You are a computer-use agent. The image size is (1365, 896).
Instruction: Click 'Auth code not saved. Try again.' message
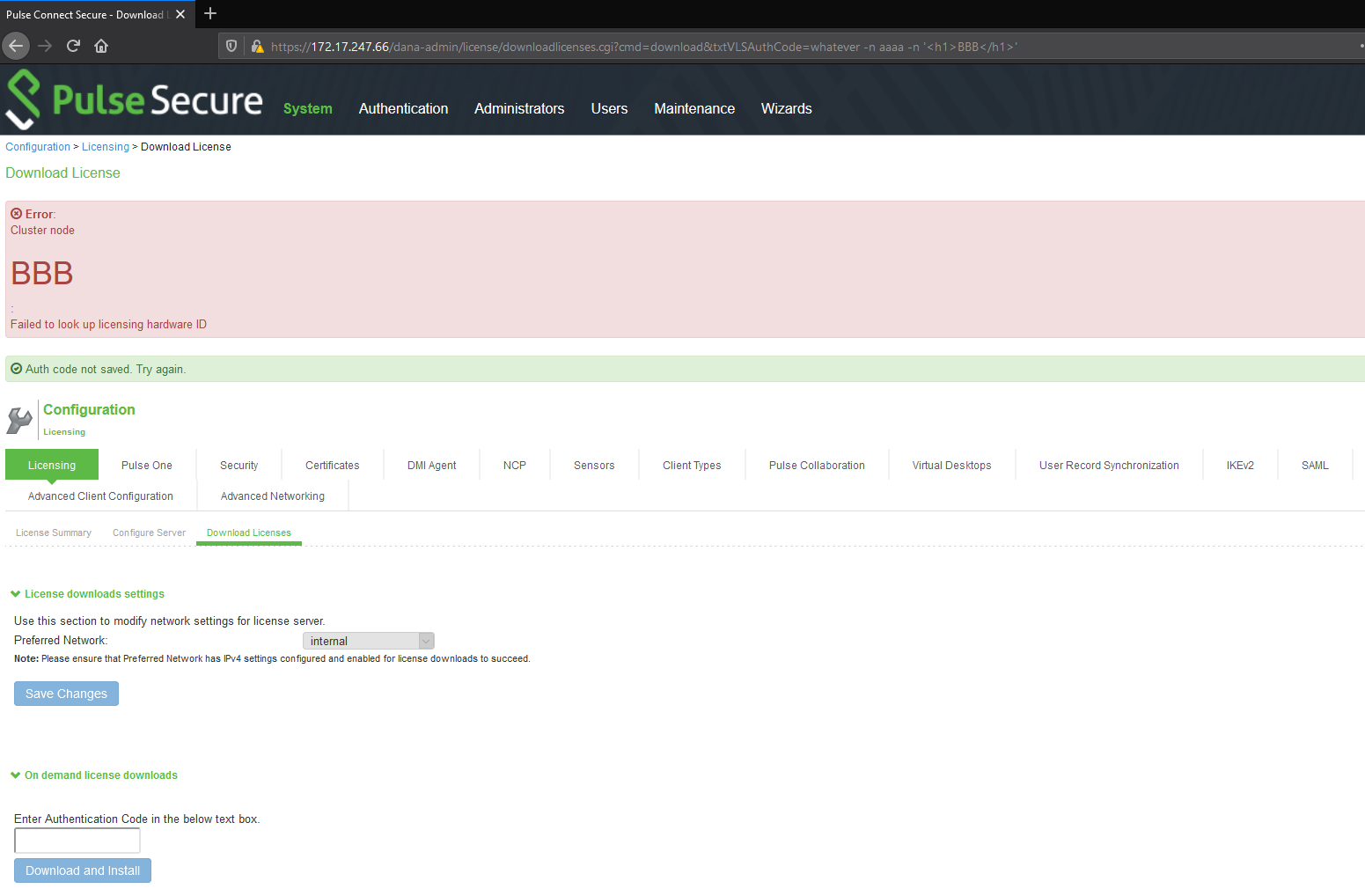[x=106, y=369]
